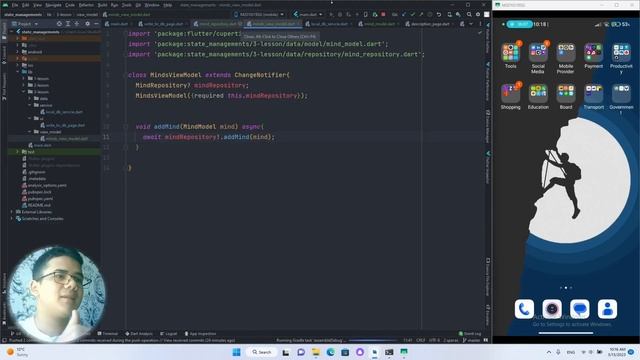
Task: Expand the 2-lesson folder
Action: [24, 85]
